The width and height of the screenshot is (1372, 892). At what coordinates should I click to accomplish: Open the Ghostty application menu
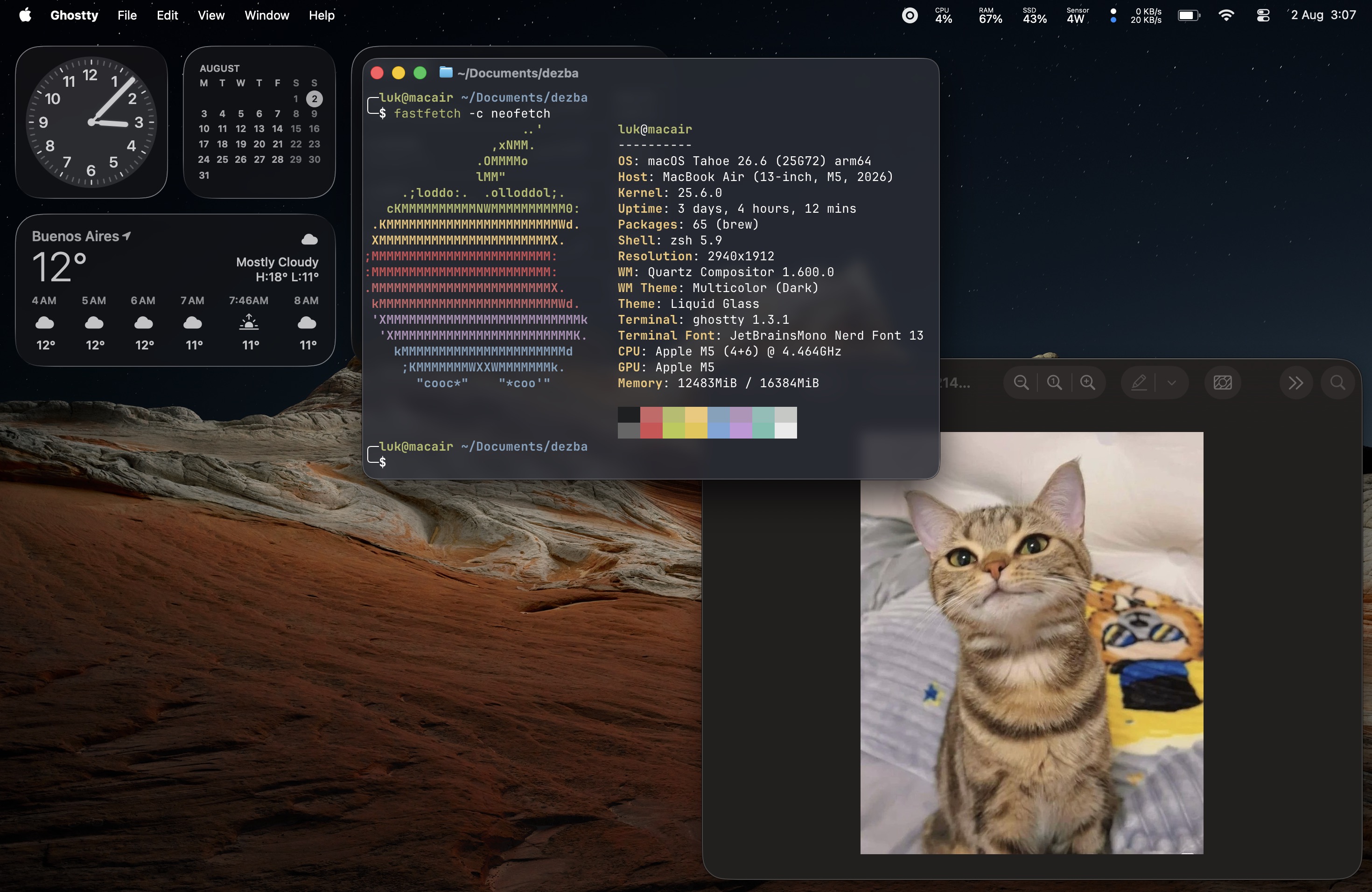74,15
